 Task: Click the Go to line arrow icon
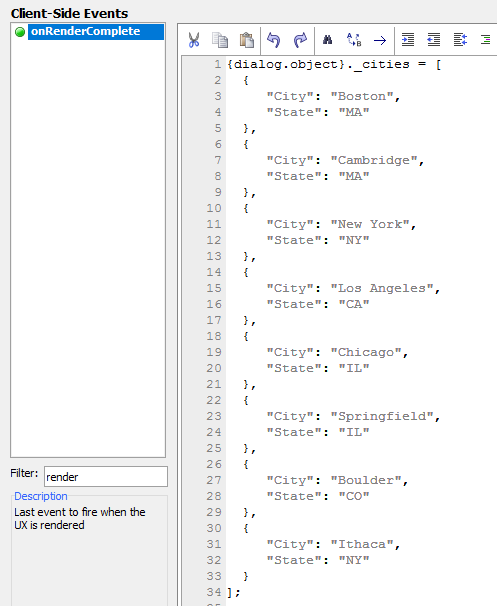[x=380, y=40]
